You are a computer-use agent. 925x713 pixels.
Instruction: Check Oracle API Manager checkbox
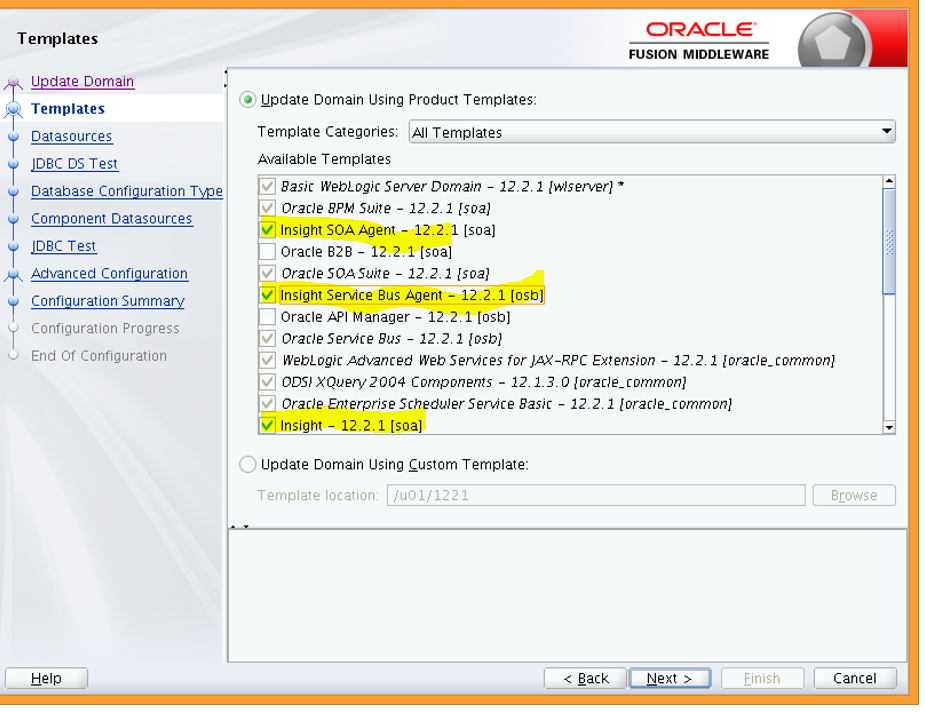pos(267,317)
